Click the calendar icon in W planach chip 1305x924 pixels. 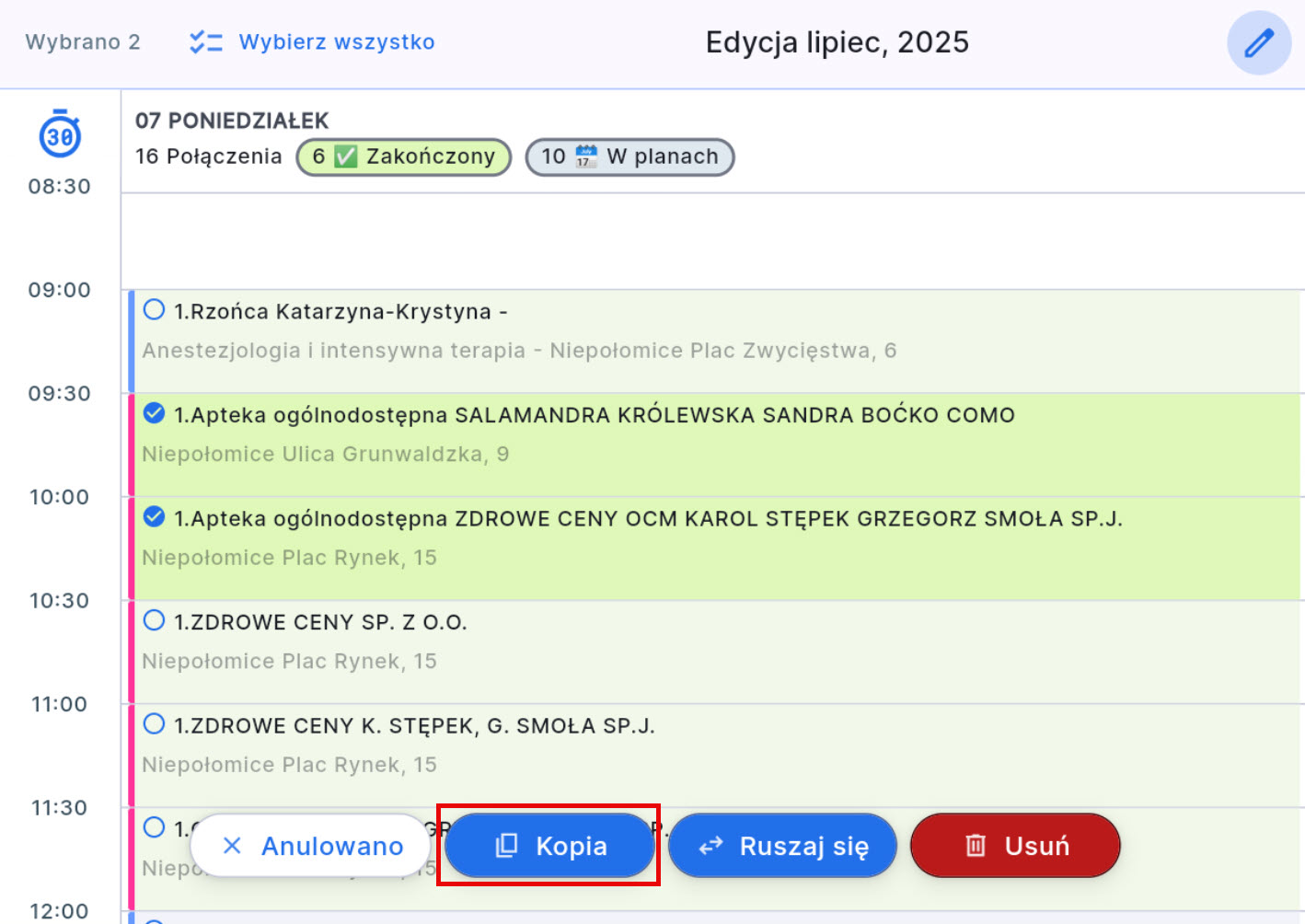coord(586,156)
